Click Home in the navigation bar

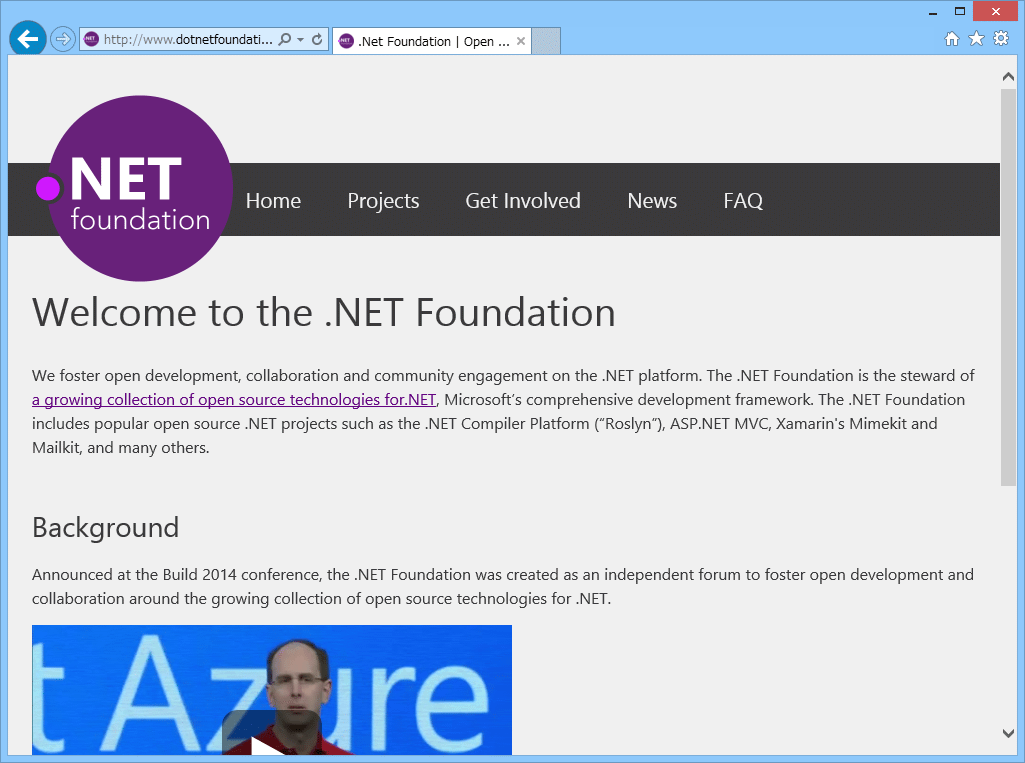273,200
